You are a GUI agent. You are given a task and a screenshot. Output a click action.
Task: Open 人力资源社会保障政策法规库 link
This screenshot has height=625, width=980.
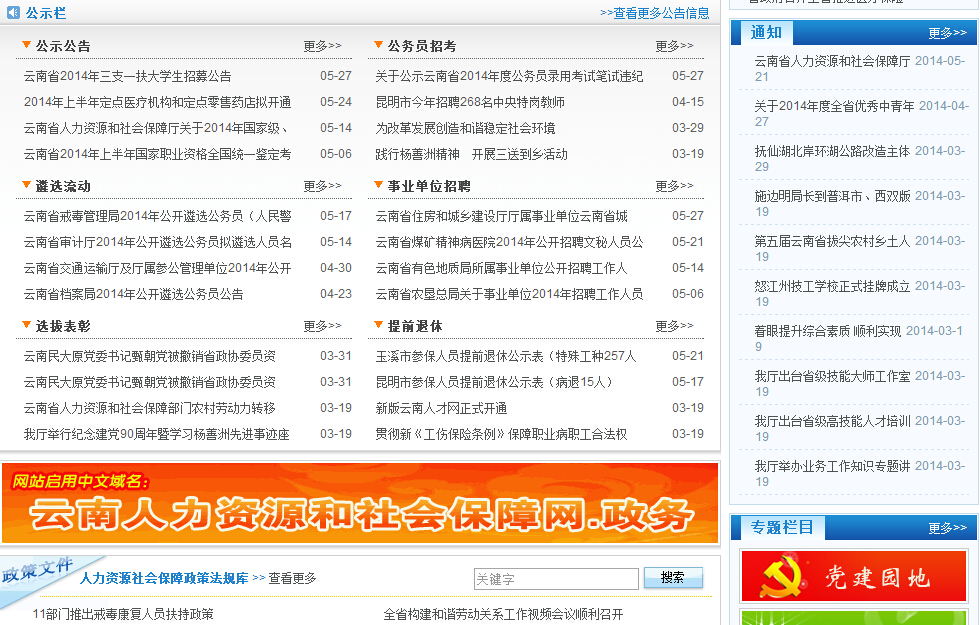(x=164, y=578)
